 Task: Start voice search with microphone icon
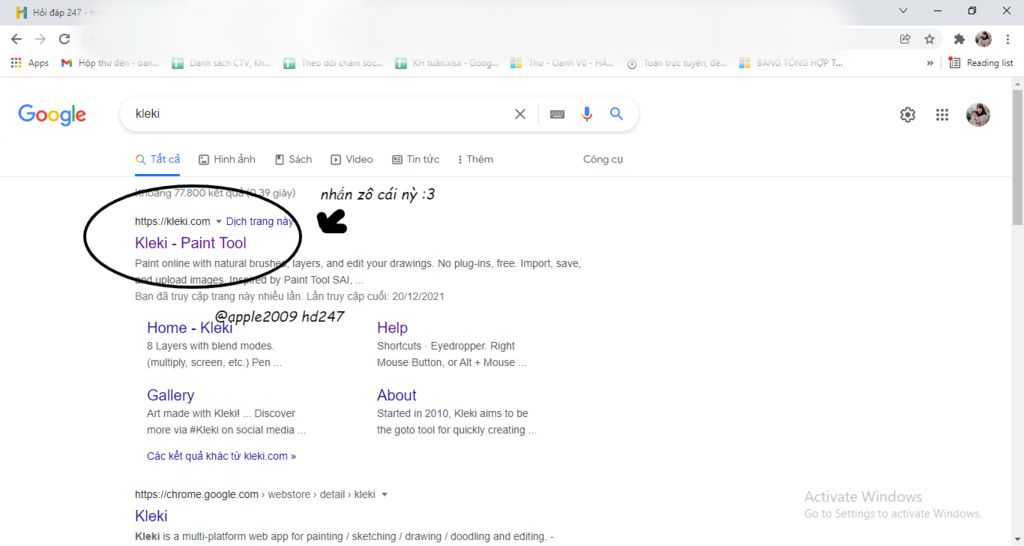(586, 114)
